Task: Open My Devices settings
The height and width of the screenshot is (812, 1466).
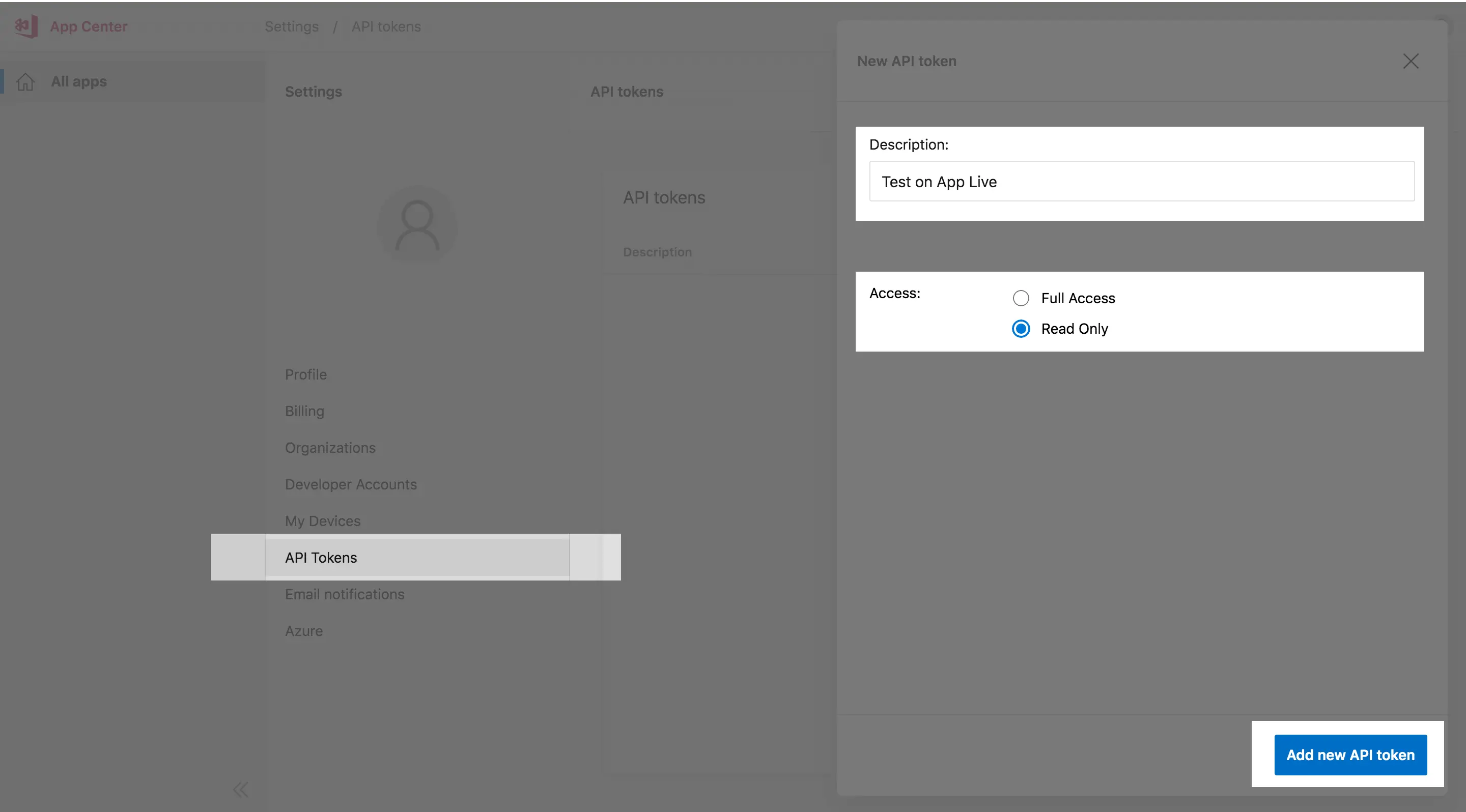Action: (323, 521)
